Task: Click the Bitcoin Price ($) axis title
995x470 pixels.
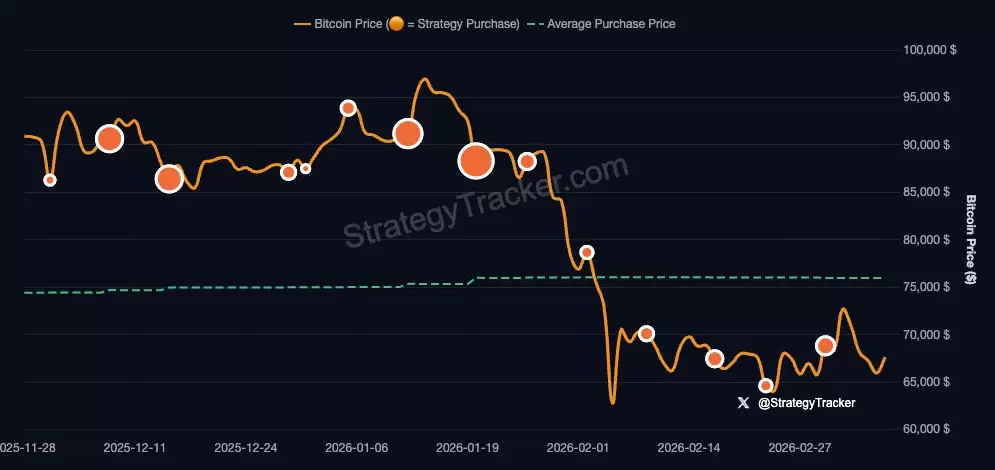Action: tap(969, 240)
